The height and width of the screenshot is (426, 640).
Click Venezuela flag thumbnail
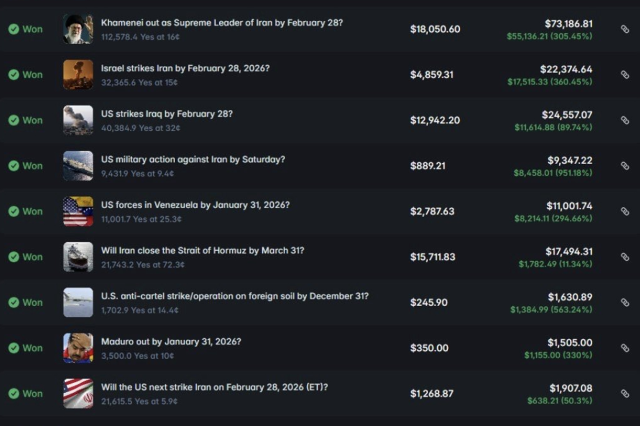tap(78, 211)
